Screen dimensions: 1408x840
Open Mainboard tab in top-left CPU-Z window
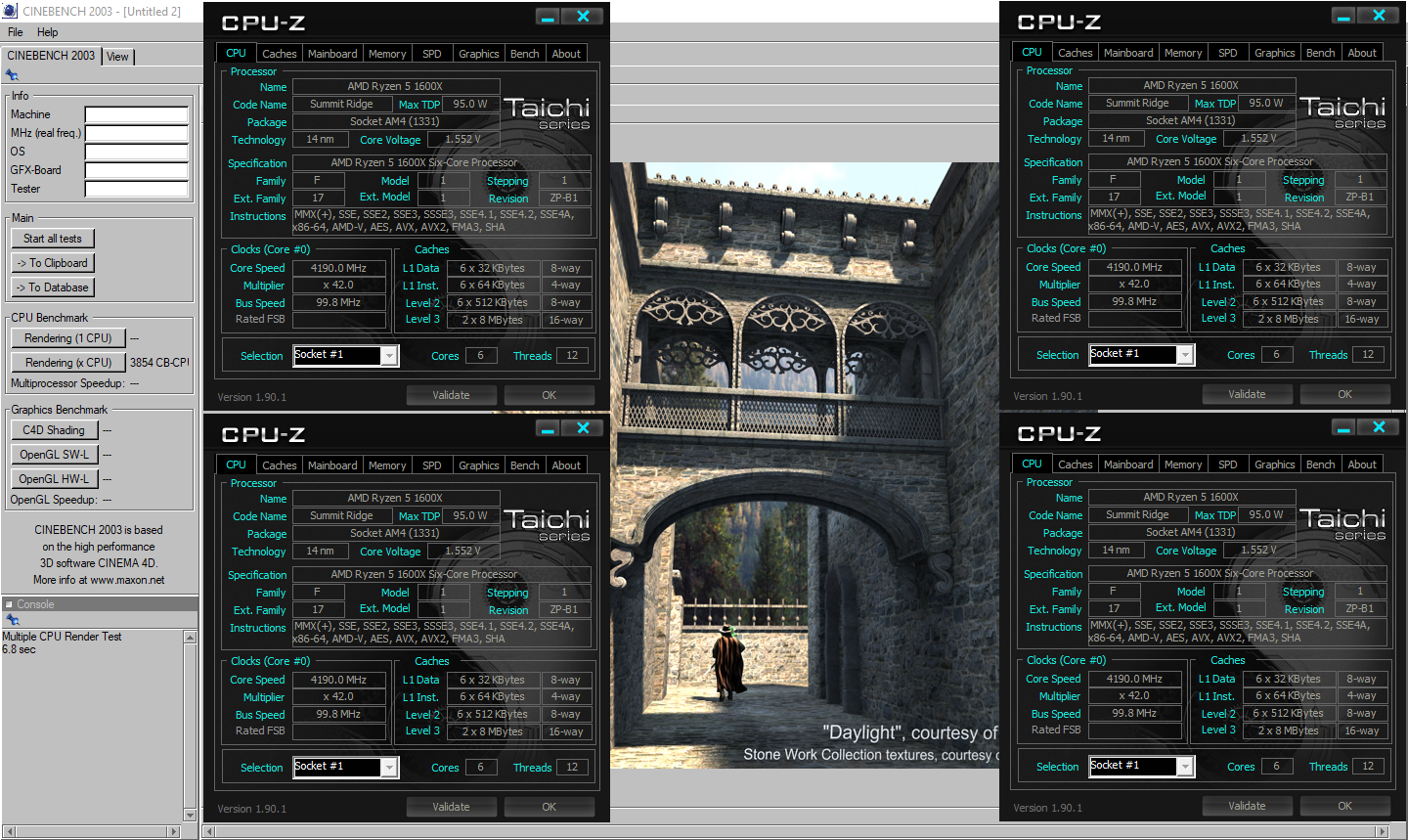point(332,54)
